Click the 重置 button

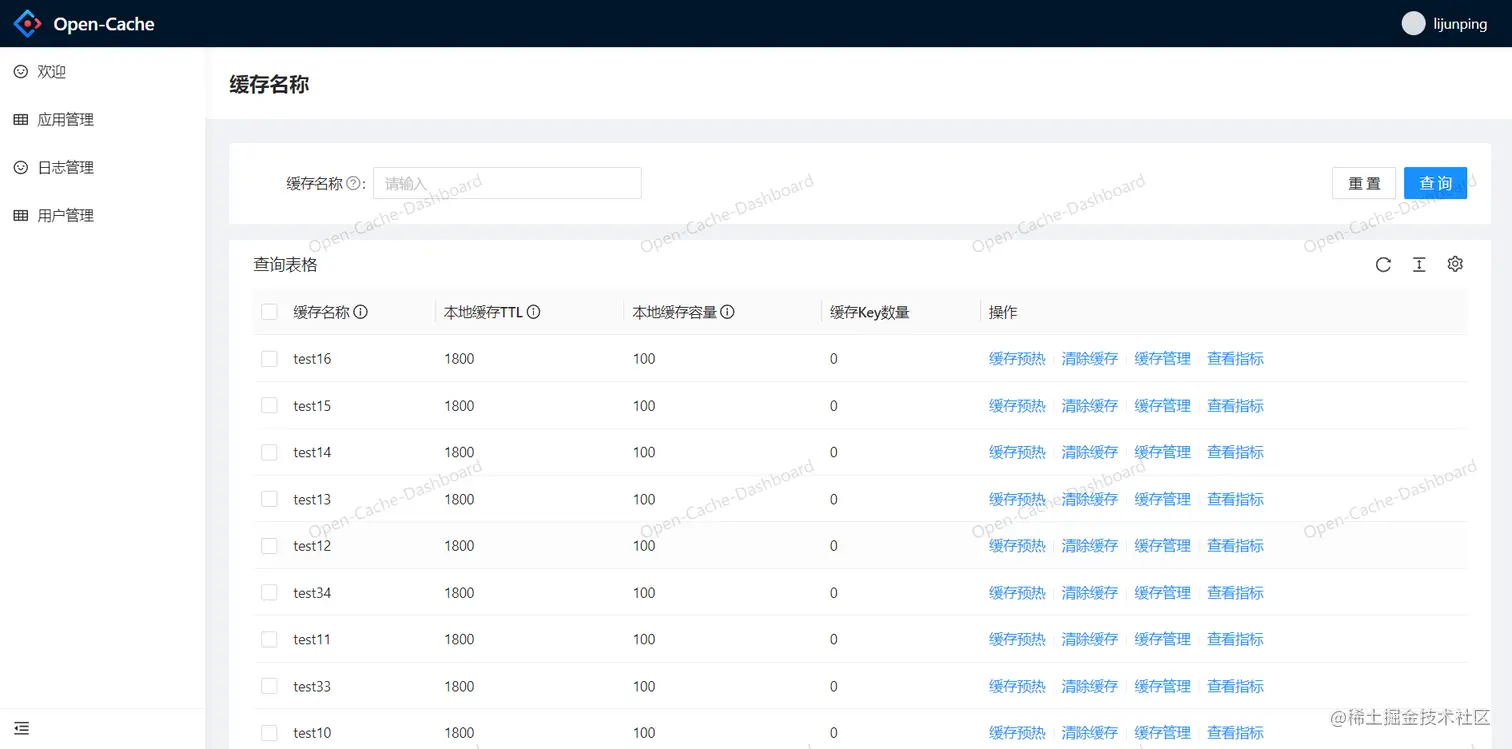point(1364,183)
